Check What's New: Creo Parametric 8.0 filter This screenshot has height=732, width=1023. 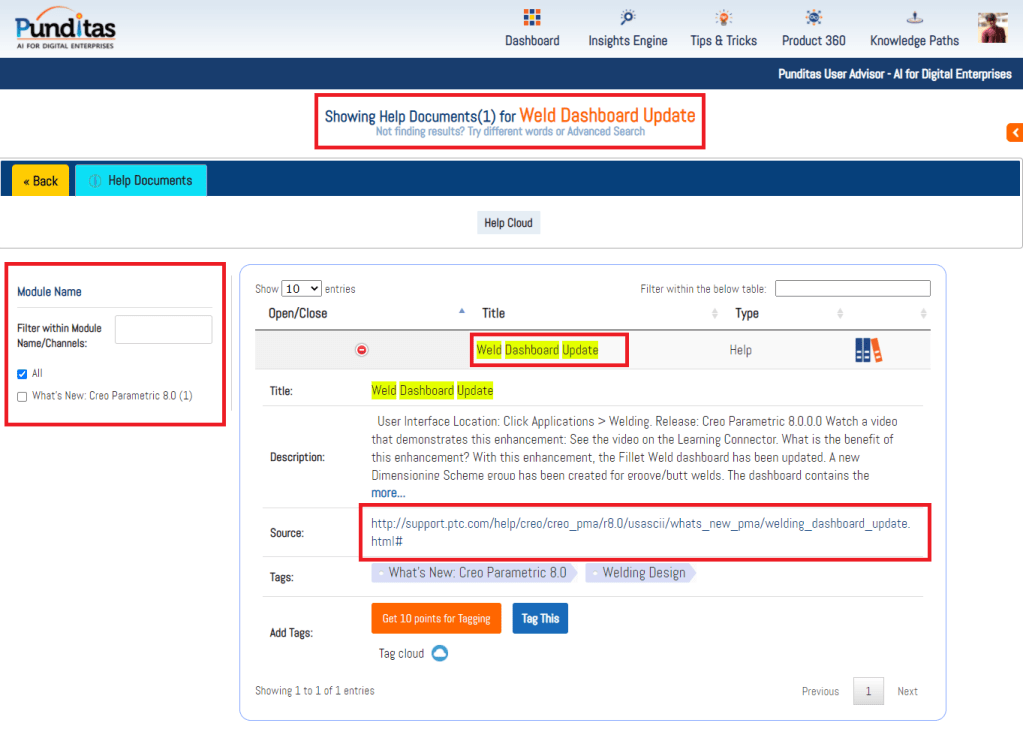22,396
